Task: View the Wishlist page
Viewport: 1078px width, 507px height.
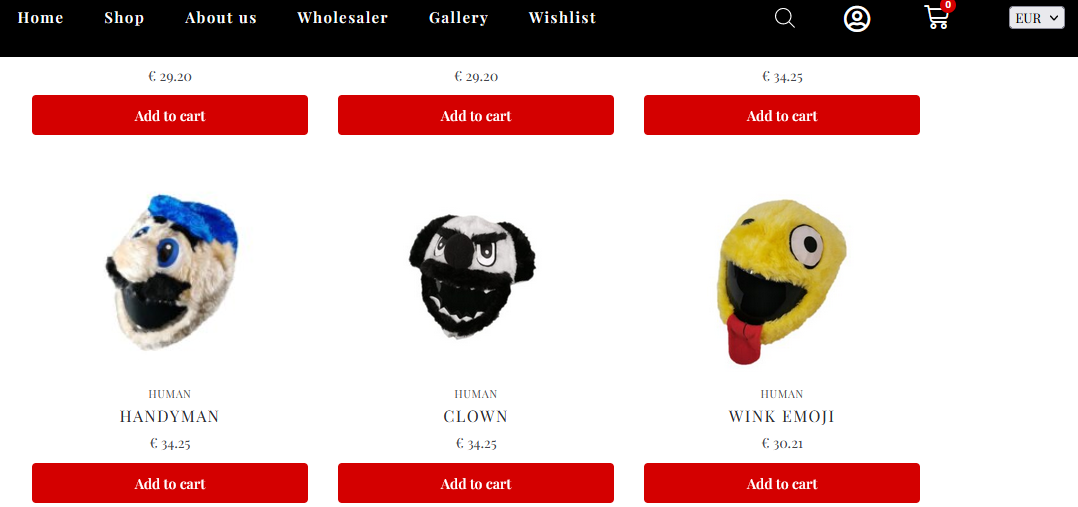Action: [562, 18]
